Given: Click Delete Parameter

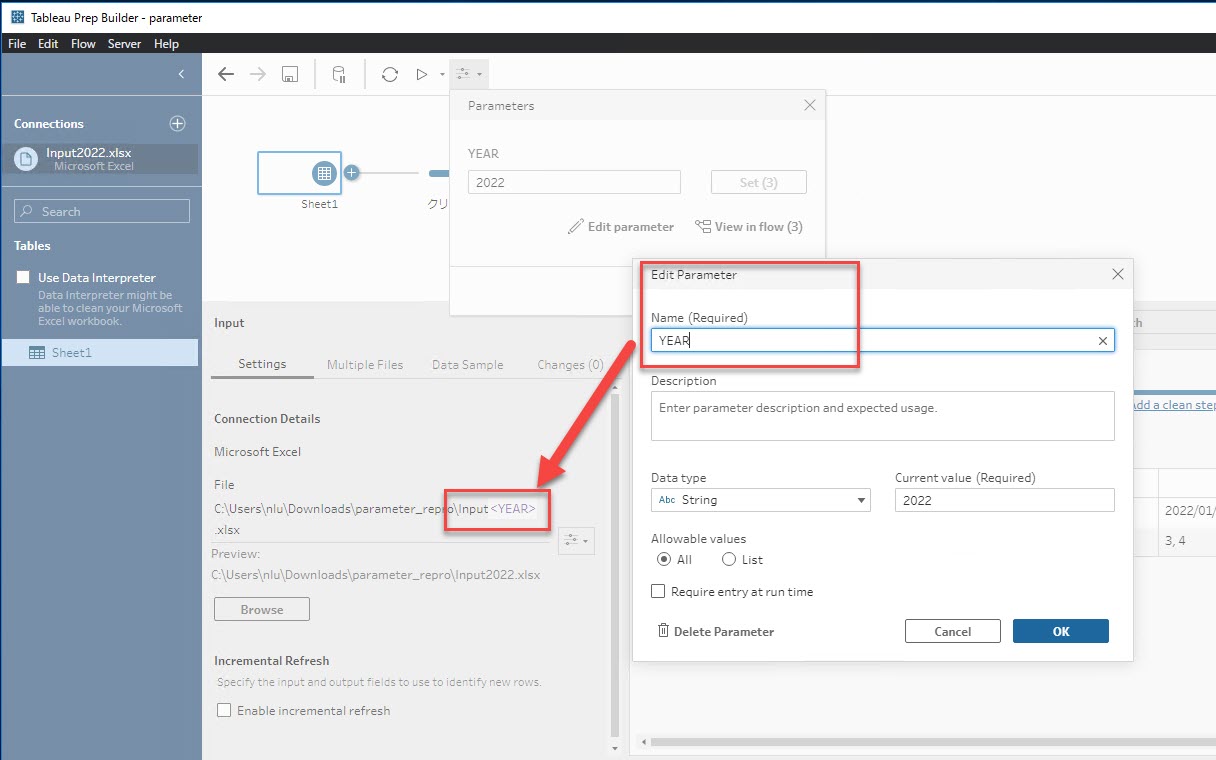Looking at the screenshot, I should tap(715, 631).
